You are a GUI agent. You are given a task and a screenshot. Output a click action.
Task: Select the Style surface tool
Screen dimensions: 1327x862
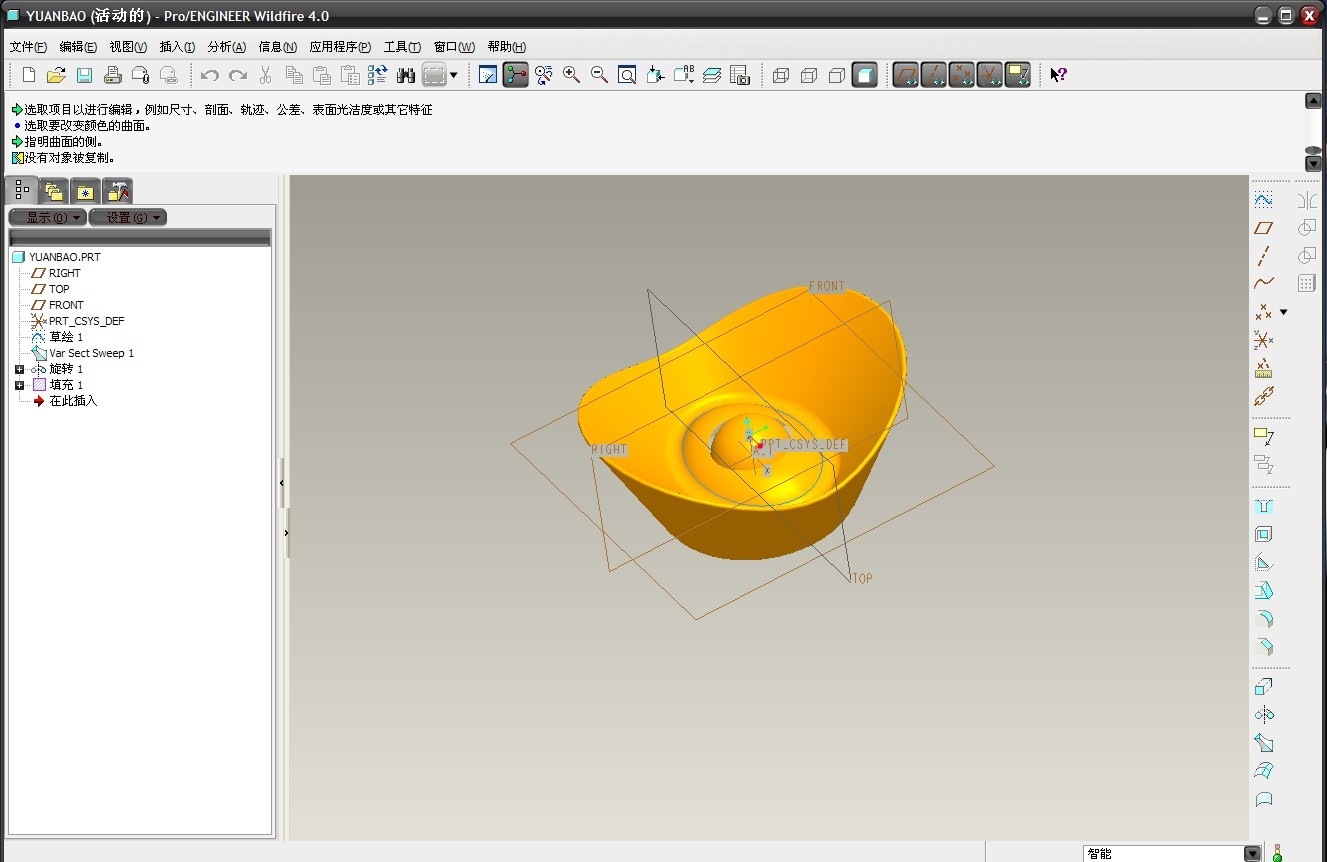tap(1264, 799)
